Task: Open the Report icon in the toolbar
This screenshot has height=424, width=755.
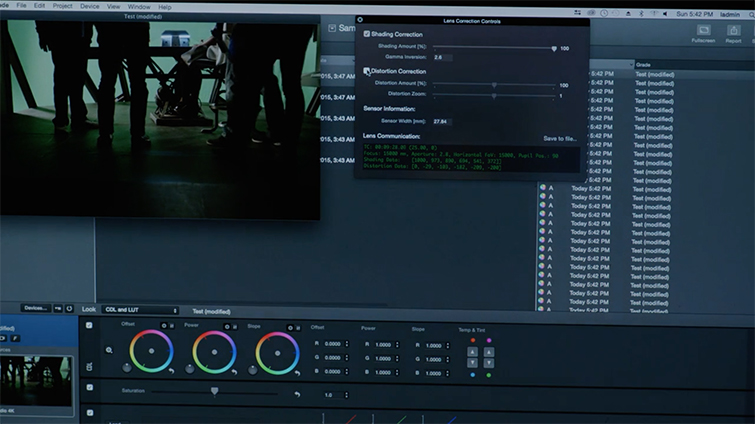Action: (733, 31)
